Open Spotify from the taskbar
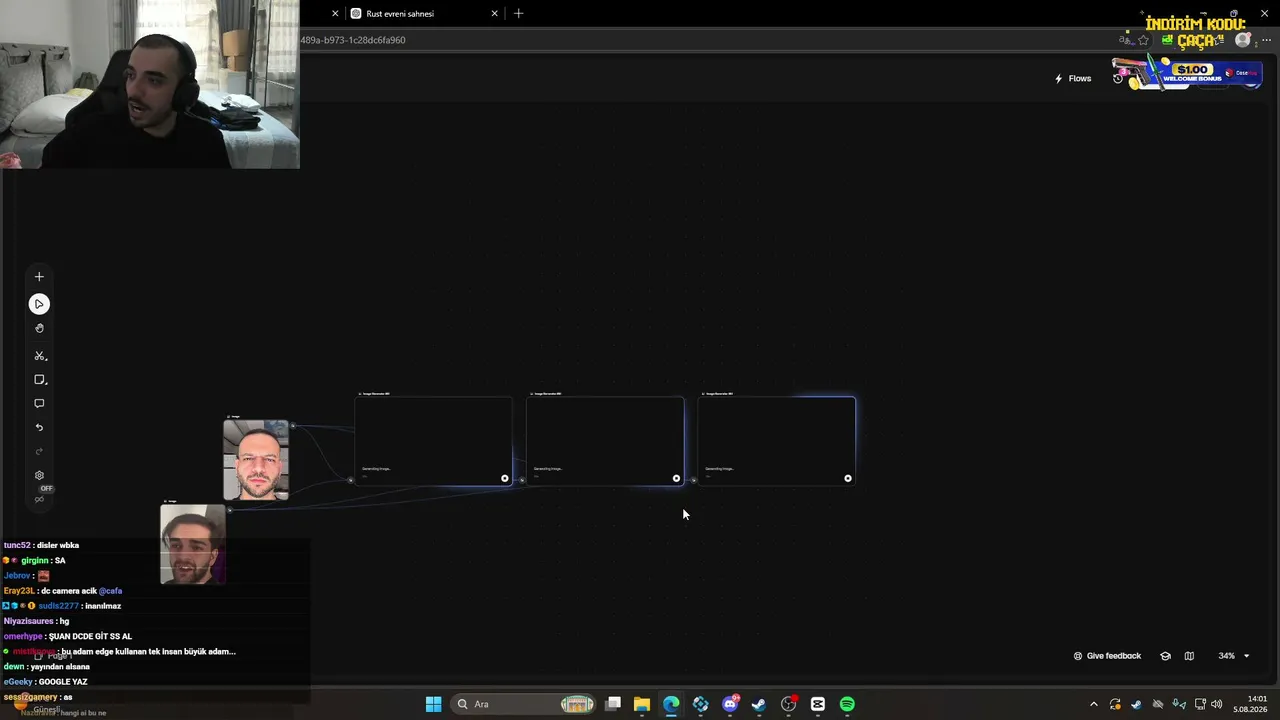 click(847, 704)
